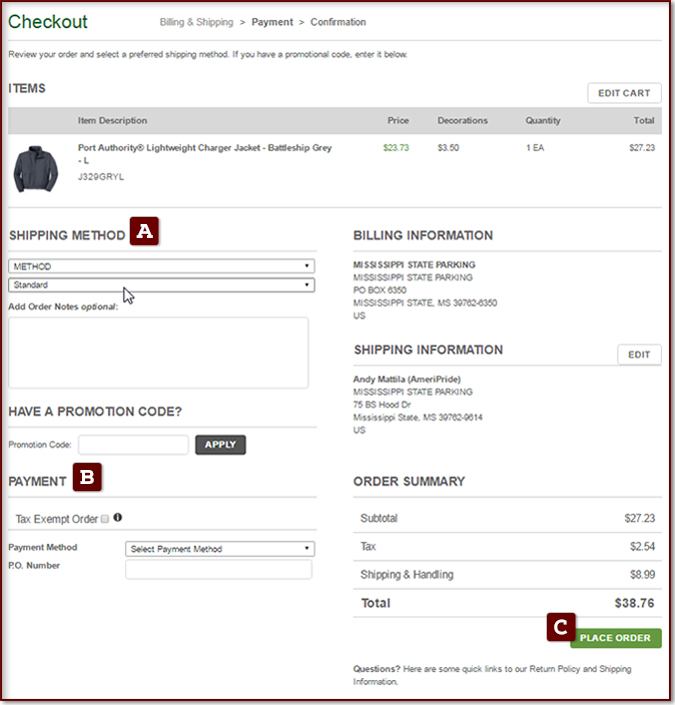Viewport: 675px width, 705px height.
Task: Open the Select Payment Method dropdown
Action: pos(220,549)
